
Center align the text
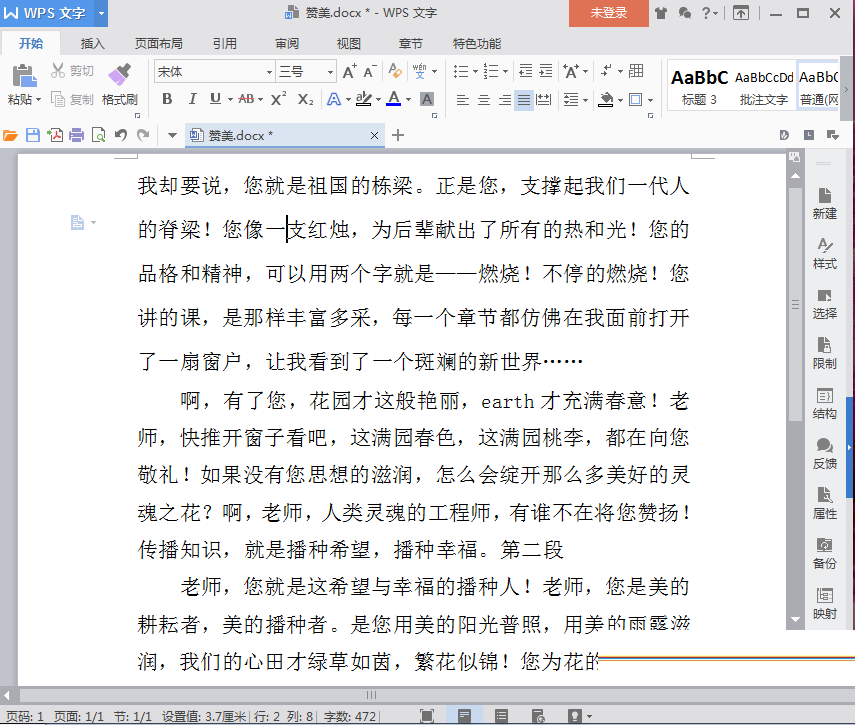point(483,100)
